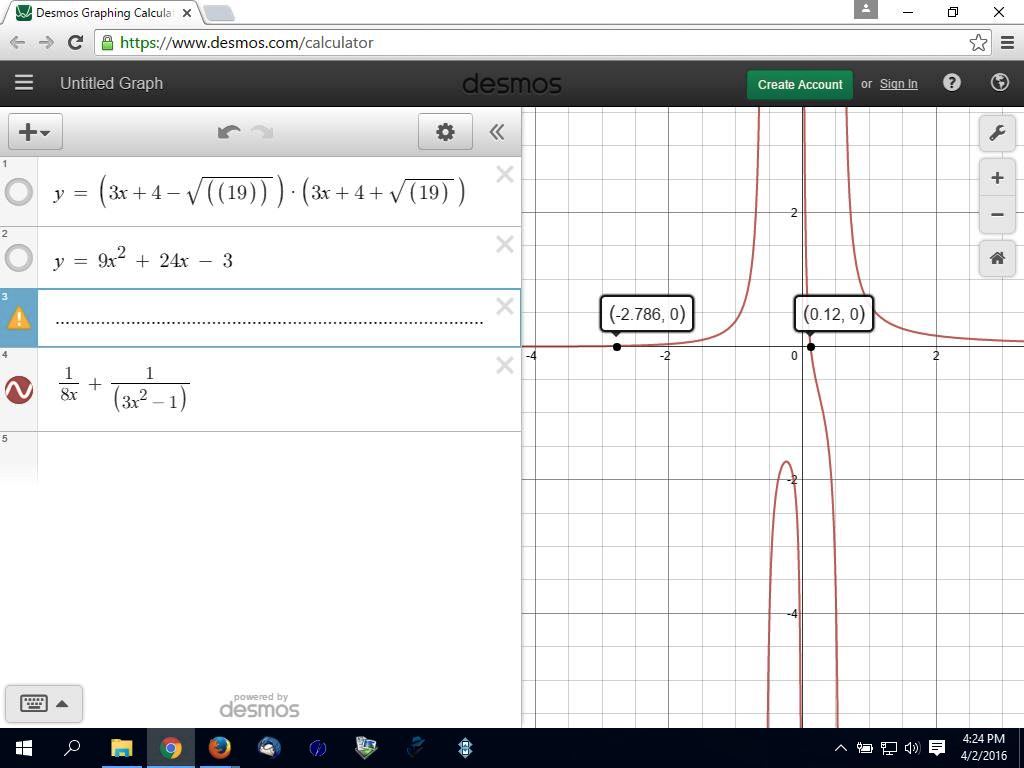Delete the 1/8x fraction expression
The height and width of the screenshot is (768, 1024).
[505, 365]
